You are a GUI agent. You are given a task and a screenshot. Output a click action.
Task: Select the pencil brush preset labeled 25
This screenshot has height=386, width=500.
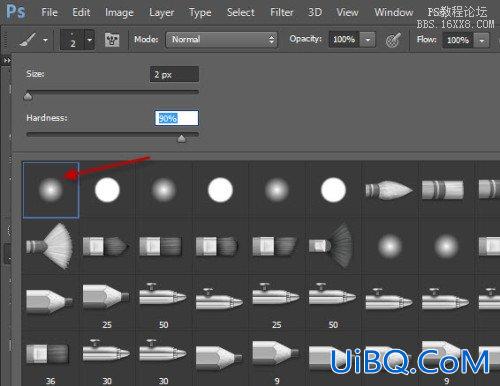coord(106,302)
